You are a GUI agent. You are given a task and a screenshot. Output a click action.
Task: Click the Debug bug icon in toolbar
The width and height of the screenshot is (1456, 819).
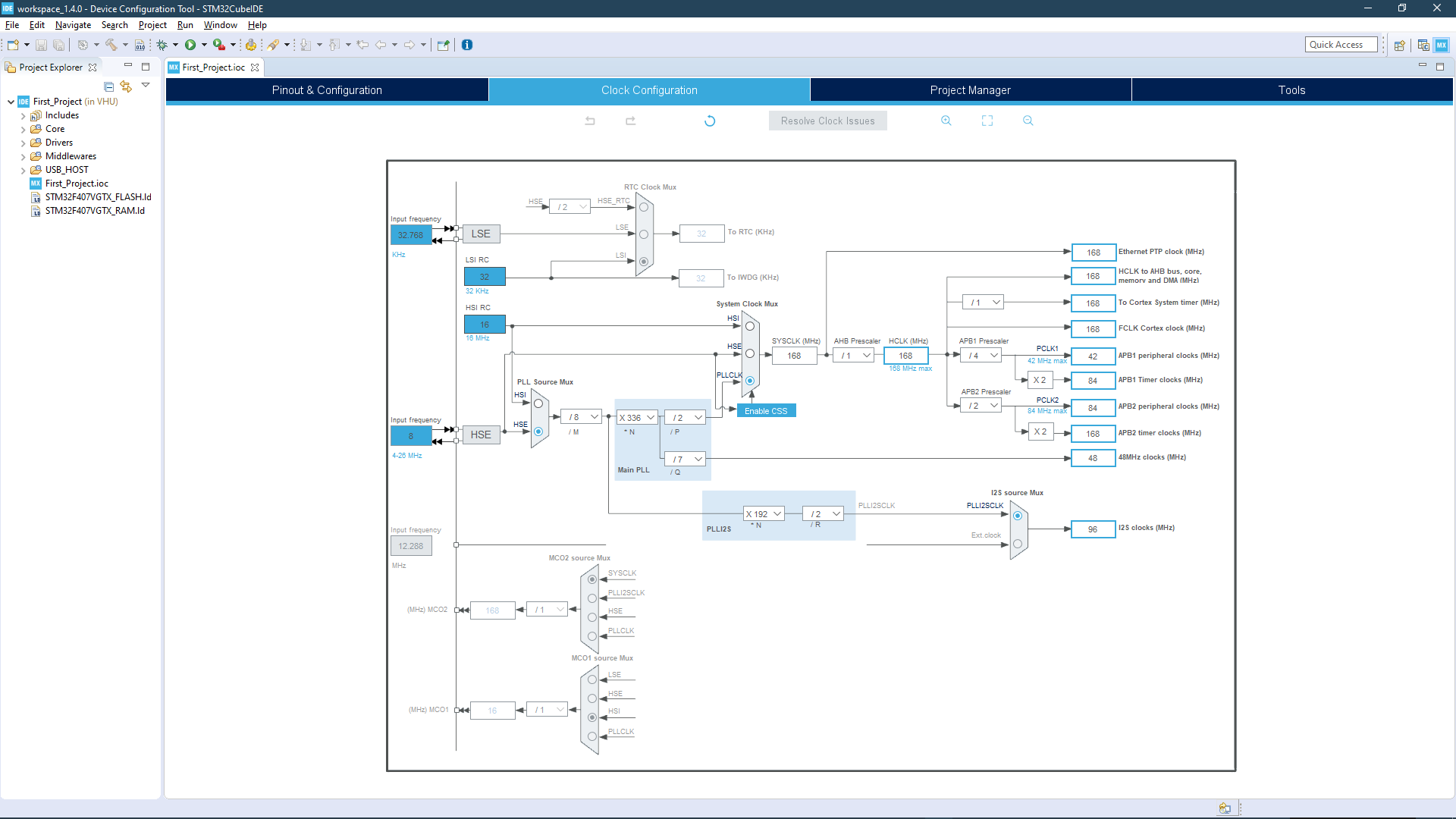click(x=162, y=45)
